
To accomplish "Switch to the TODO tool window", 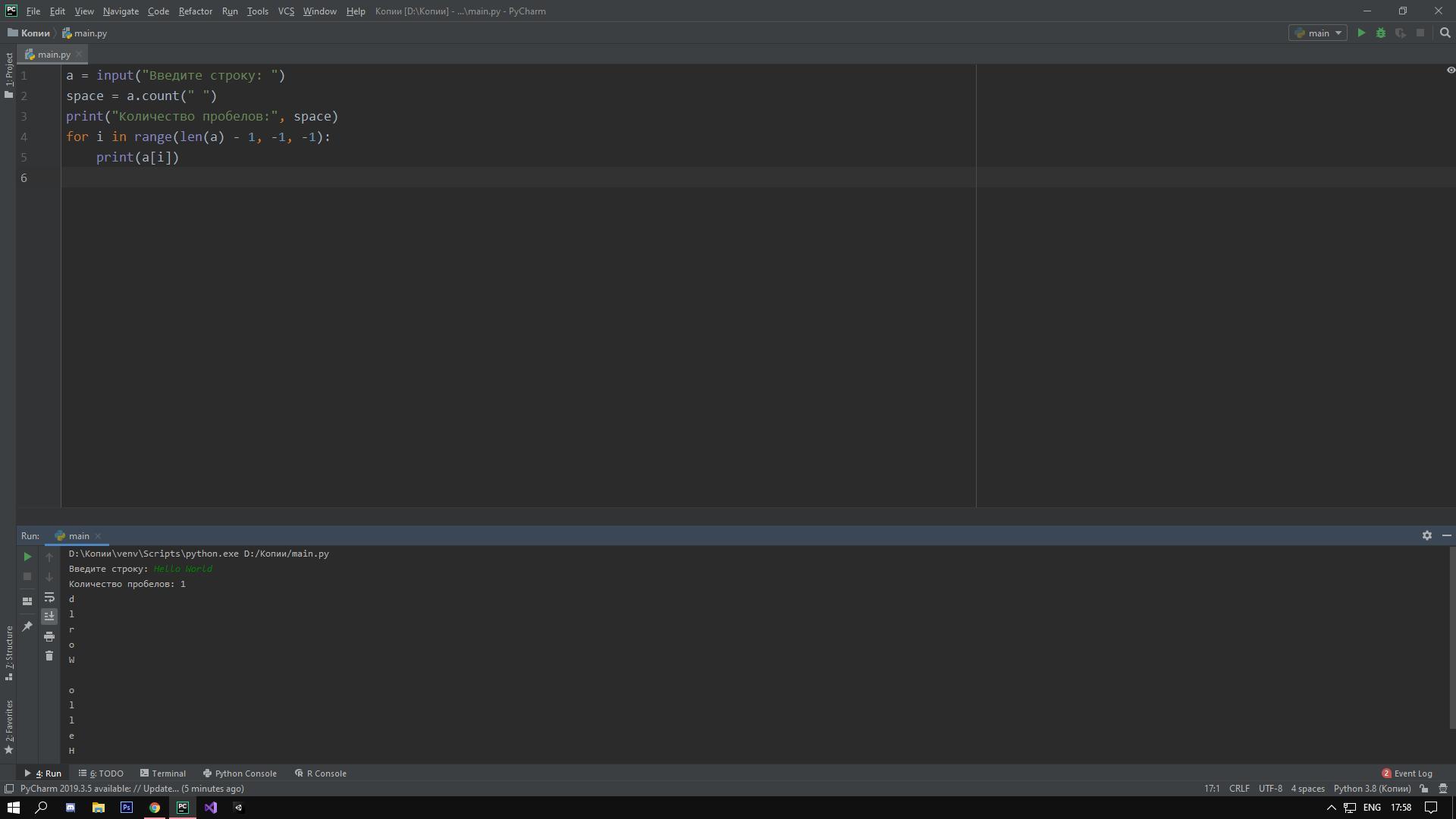I will (101, 773).
